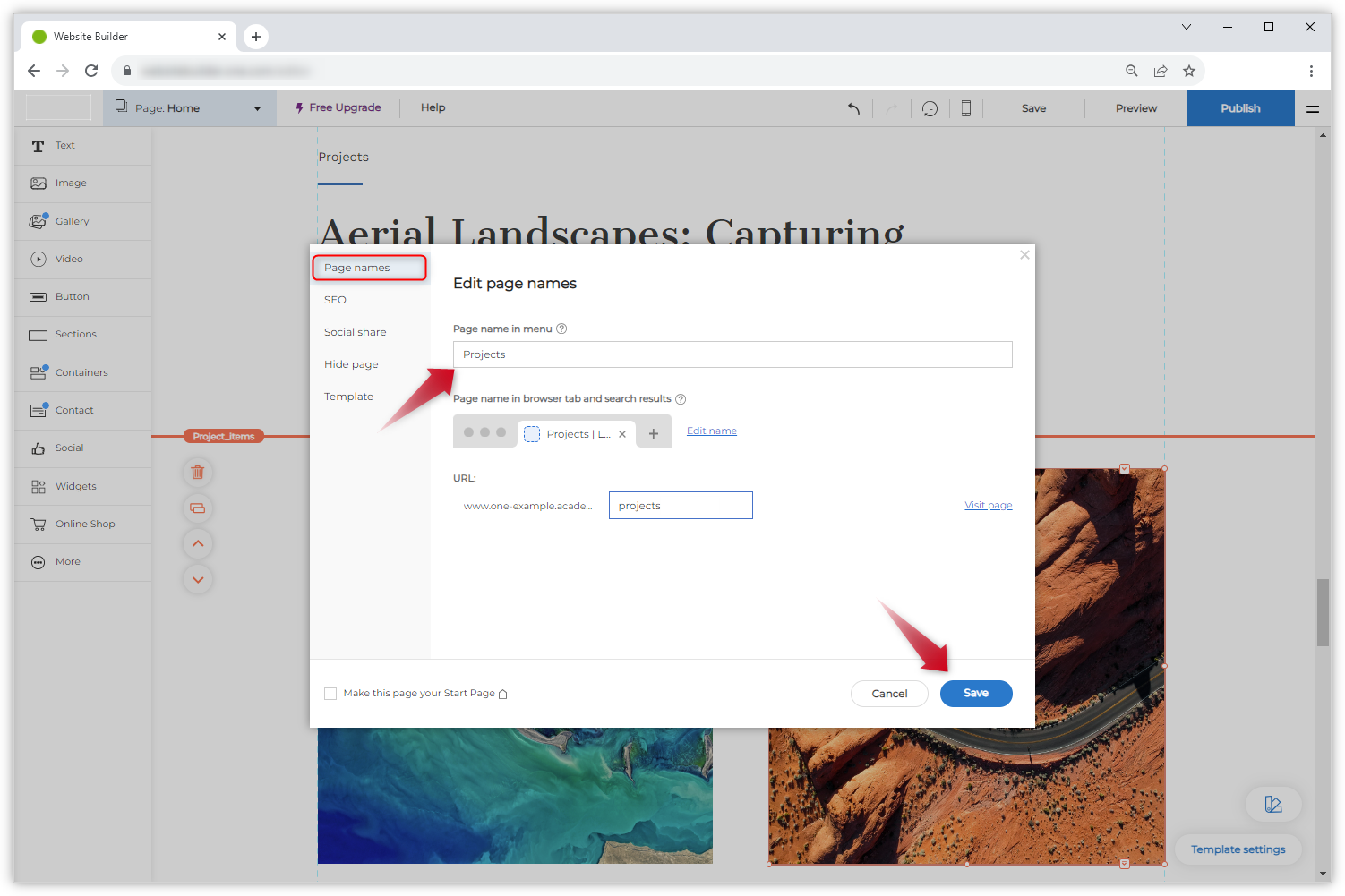Image resolution: width=1345 pixels, height=896 pixels.
Task: Open the More components item in sidebar
Action: 68,562
